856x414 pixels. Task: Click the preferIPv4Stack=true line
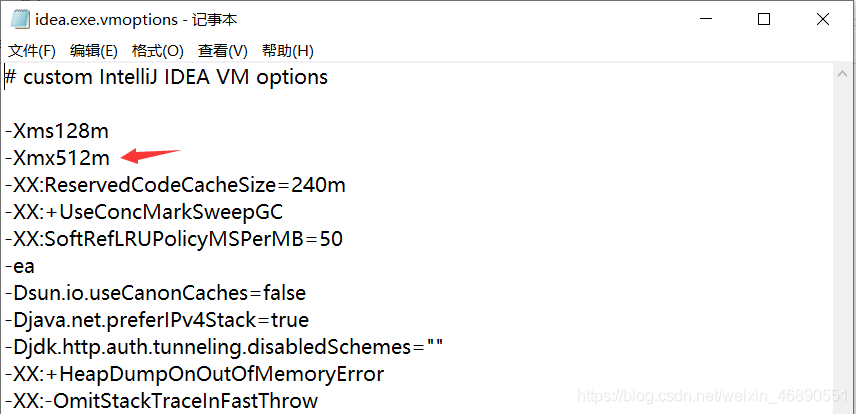click(x=157, y=320)
